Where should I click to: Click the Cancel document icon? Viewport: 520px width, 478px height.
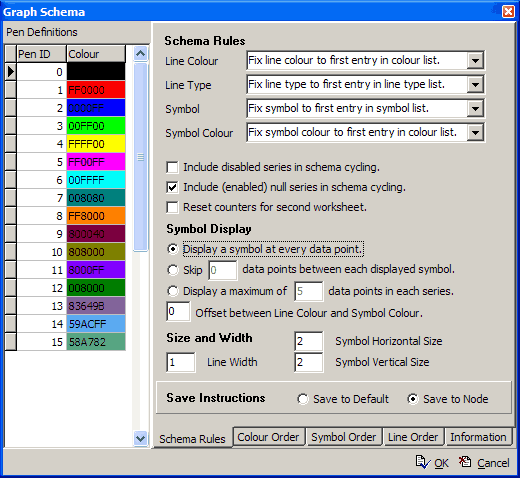[465, 462]
